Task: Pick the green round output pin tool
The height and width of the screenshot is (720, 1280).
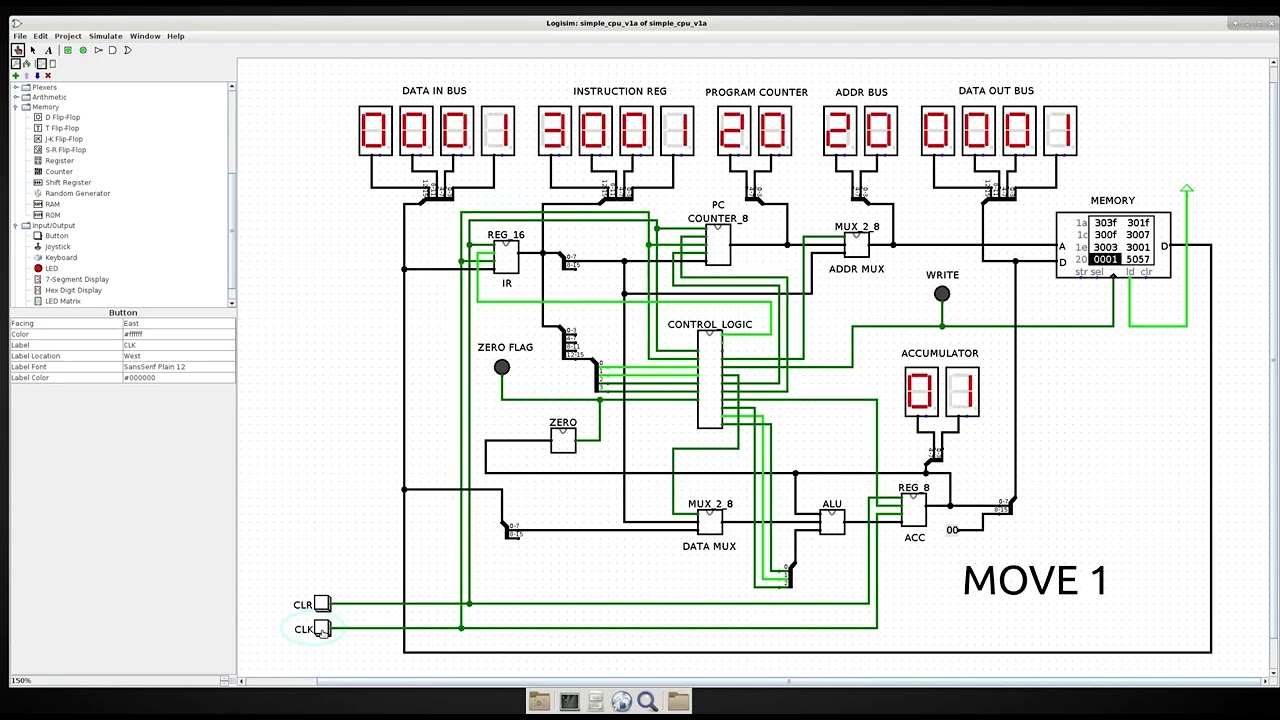Action: click(83, 50)
